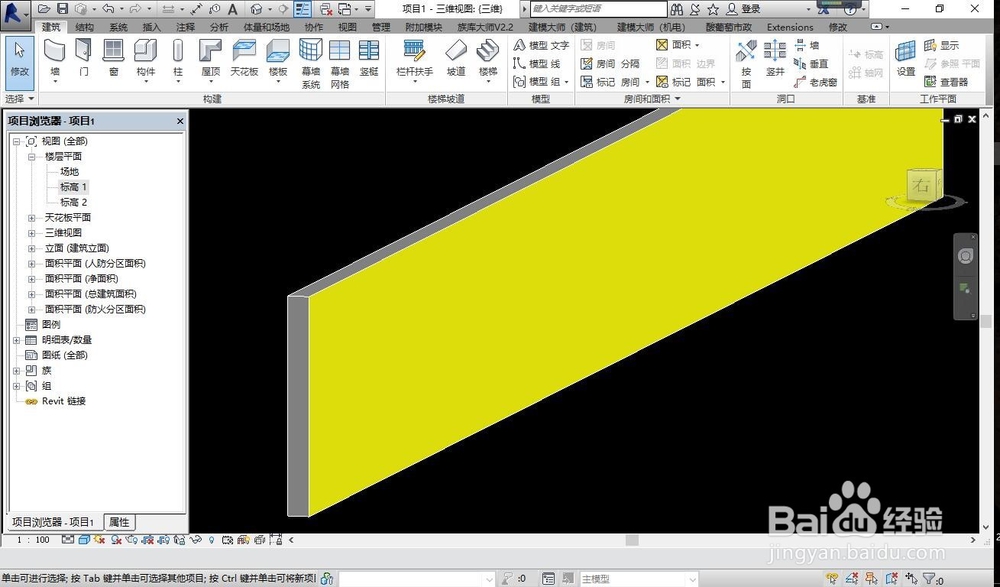
Task: Expand the 立面 (建筑立面) tree node
Action: (31, 248)
